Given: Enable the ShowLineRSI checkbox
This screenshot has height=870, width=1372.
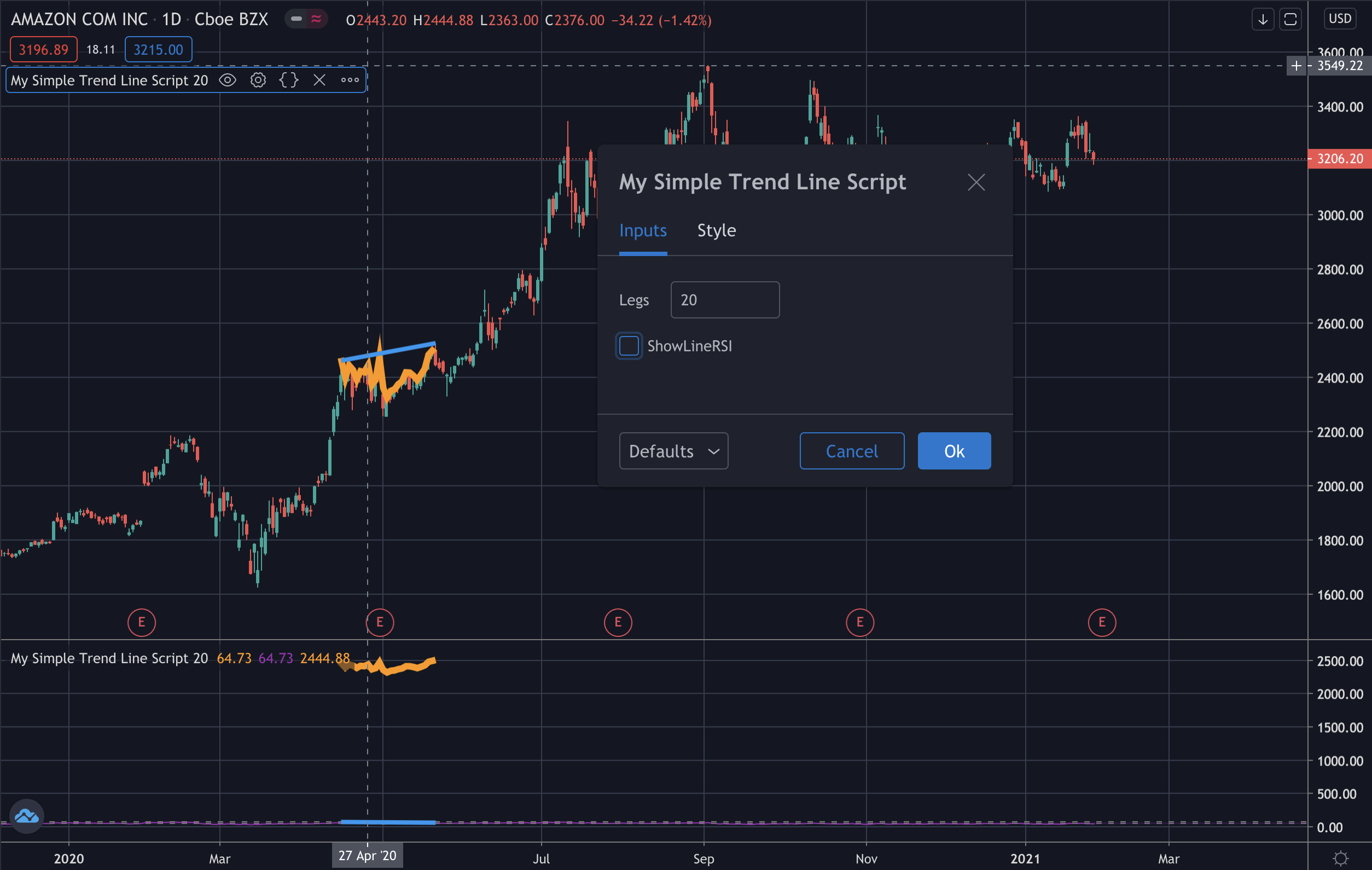Looking at the screenshot, I should 629,346.
